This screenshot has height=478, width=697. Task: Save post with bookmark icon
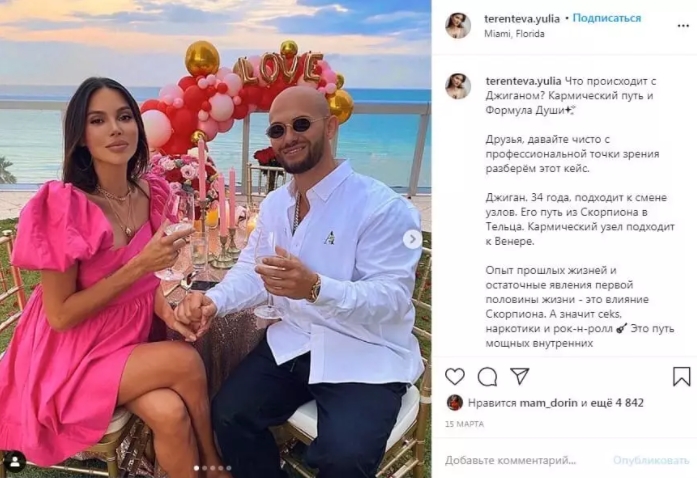pos(681,377)
